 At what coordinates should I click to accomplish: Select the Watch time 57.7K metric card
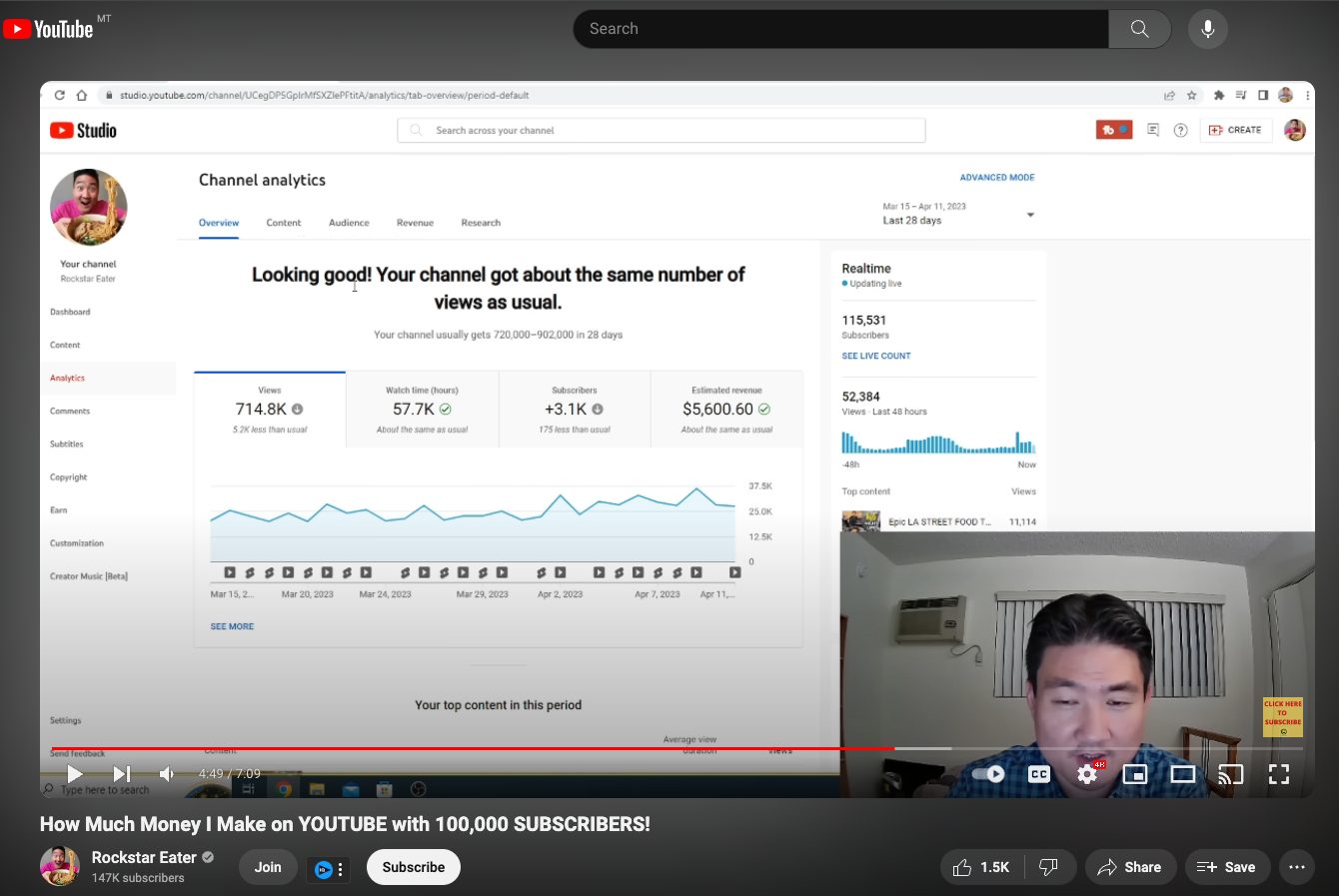pyautogui.click(x=422, y=410)
